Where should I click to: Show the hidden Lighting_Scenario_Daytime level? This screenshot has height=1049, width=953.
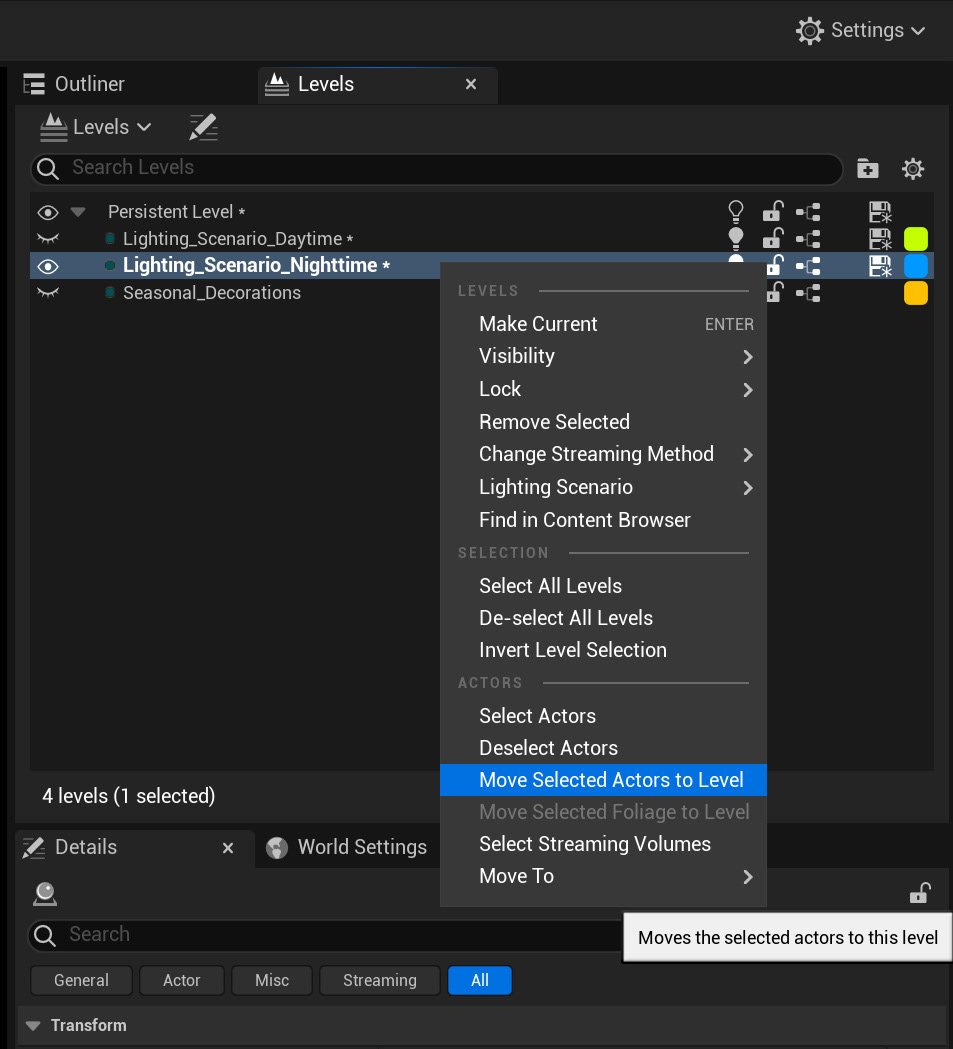coord(48,238)
